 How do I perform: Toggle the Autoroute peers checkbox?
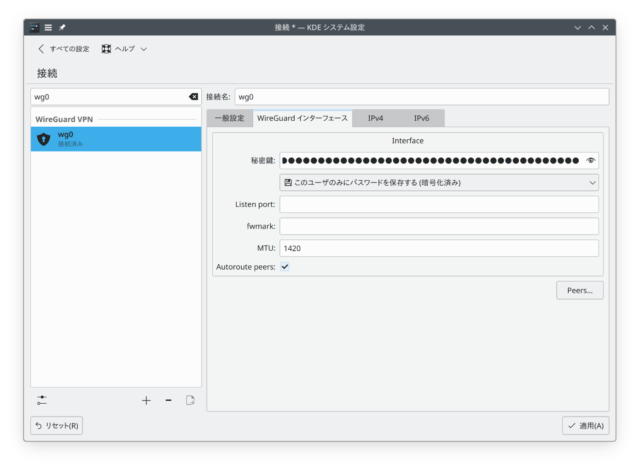(x=285, y=267)
